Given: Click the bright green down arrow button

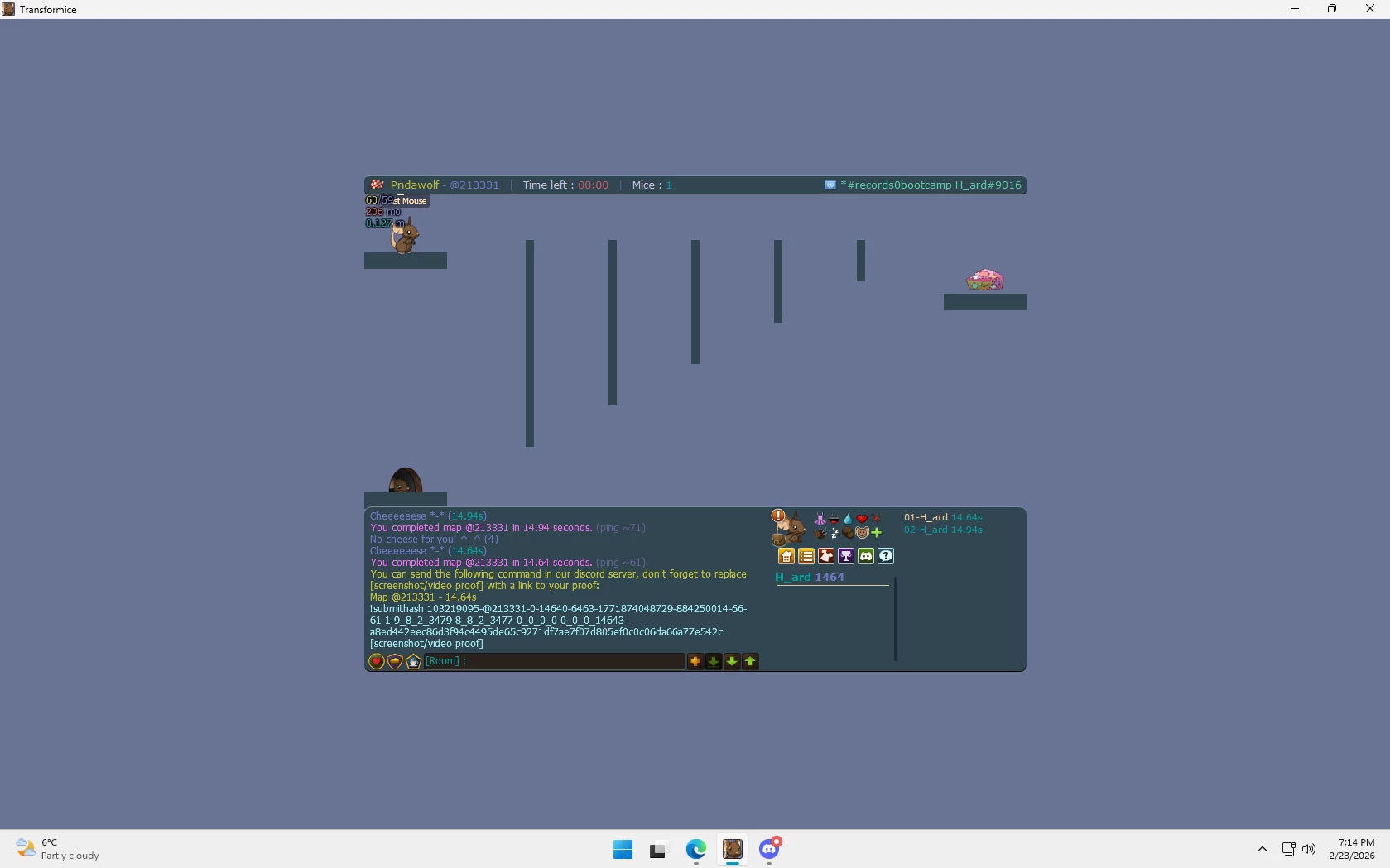Looking at the screenshot, I should [x=732, y=661].
